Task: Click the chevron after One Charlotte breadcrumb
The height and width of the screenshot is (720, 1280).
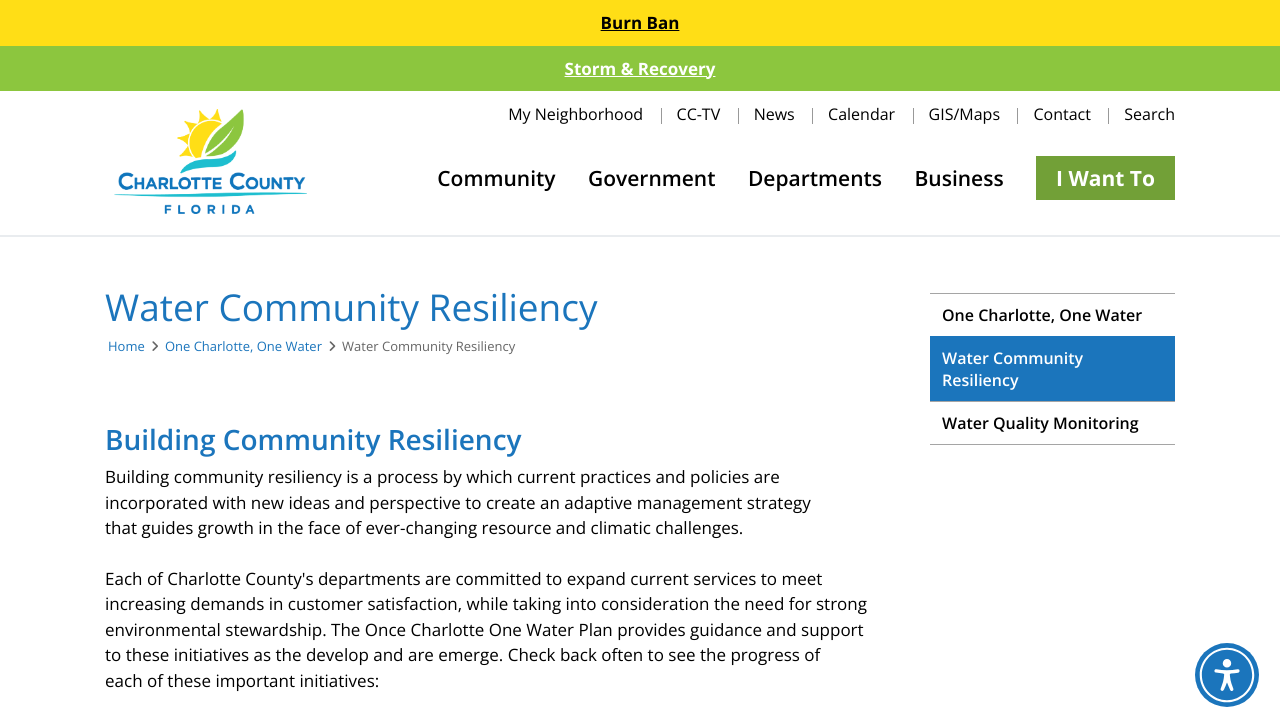Action: [332, 346]
